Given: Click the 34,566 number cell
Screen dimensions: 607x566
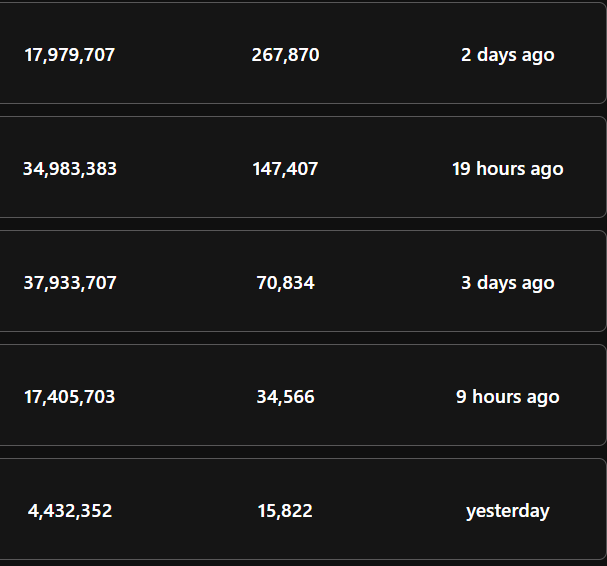Looking at the screenshot, I should tap(285, 397).
